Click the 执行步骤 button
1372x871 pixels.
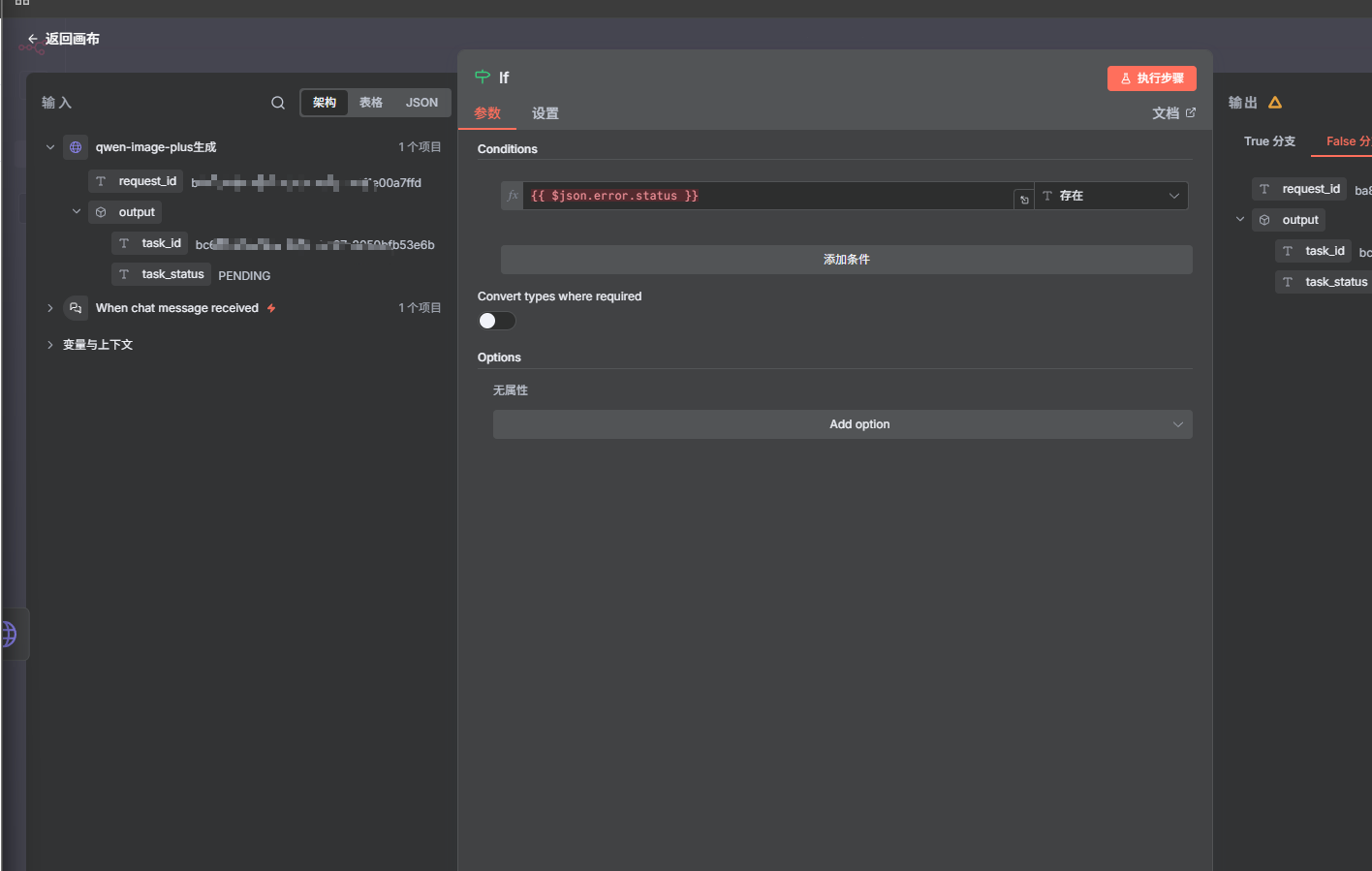1152,78
